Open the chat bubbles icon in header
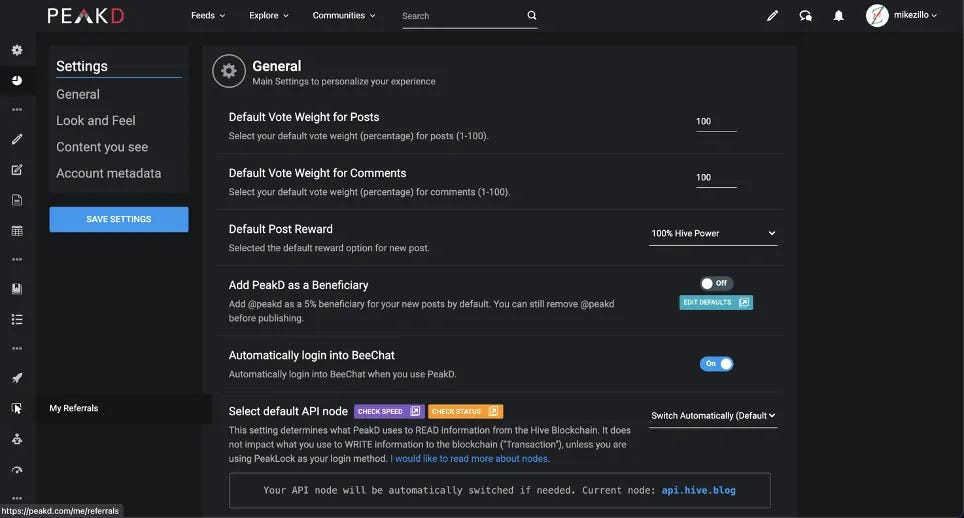 tap(805, 15)
